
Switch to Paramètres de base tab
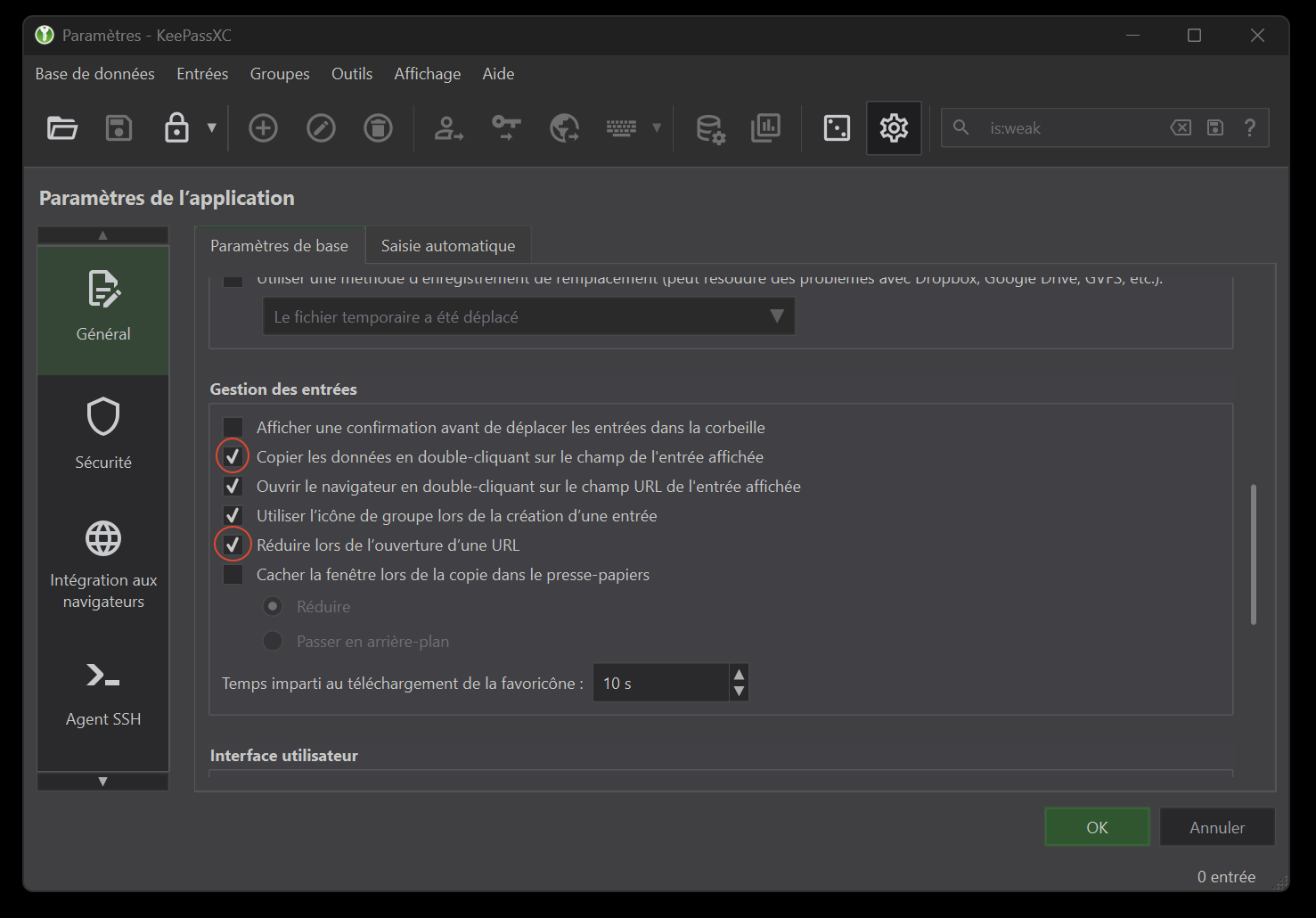pyautogui.click(x=279, y=245)
